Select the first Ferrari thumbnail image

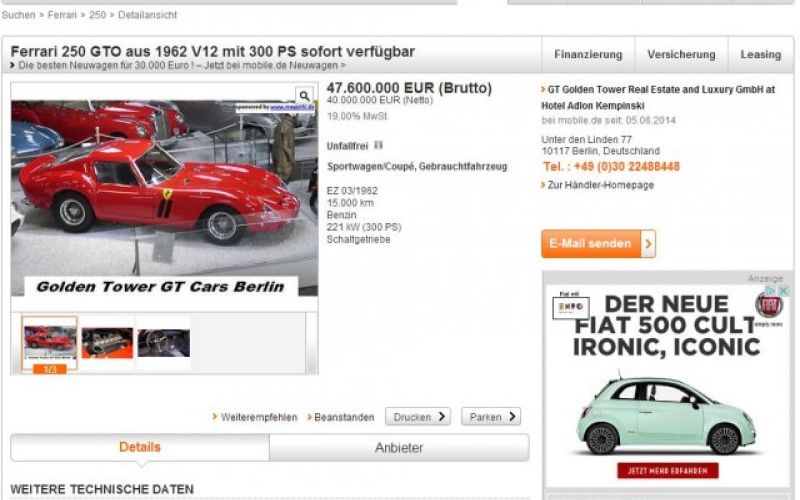pos(49,342)
